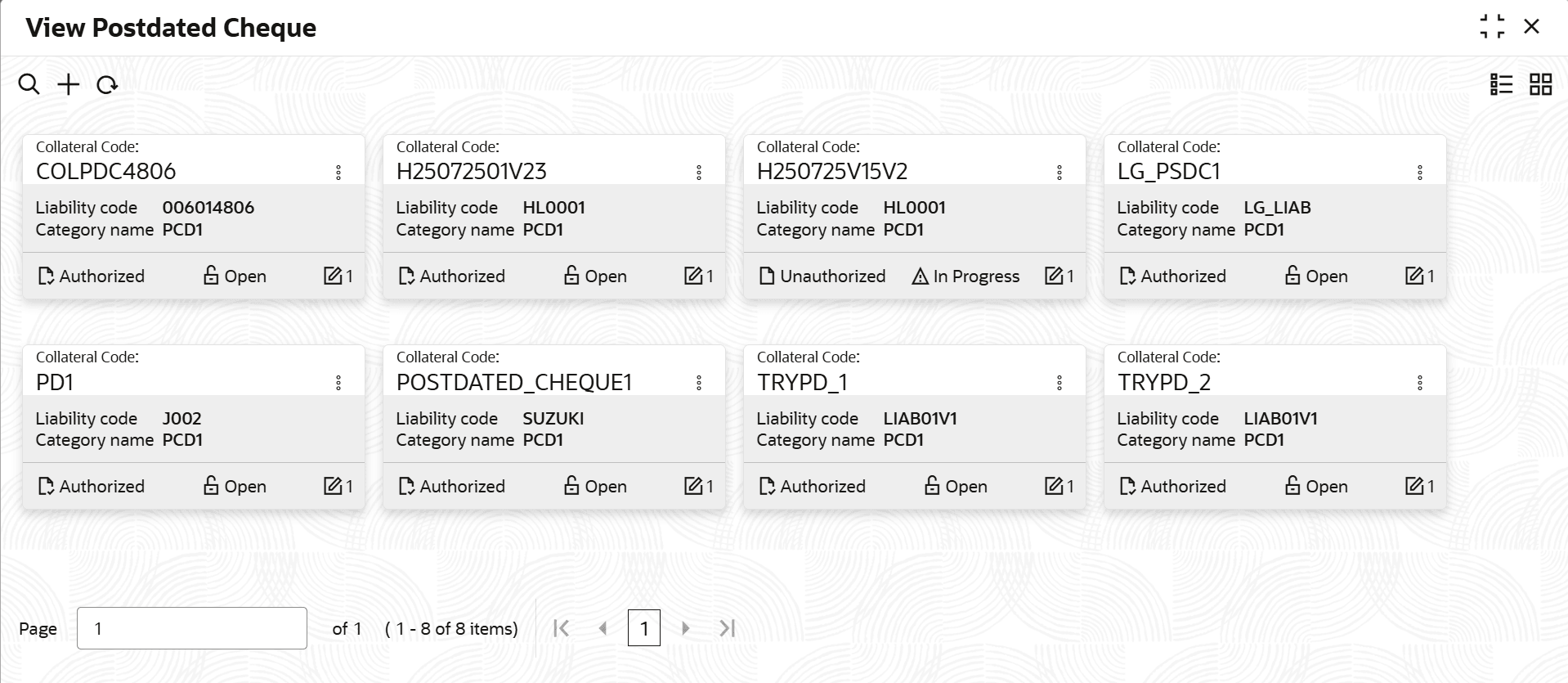Click the Page number input field
This screenshot has width=1568, height=683.
(x=192, y=628)
